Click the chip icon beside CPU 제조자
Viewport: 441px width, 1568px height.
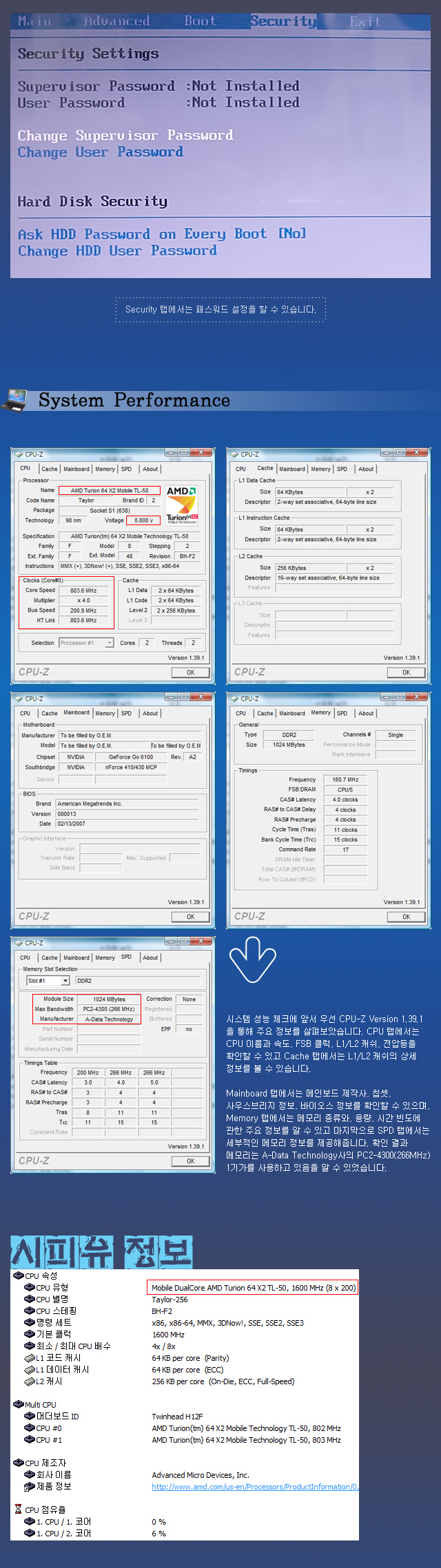pyautogui.click(x=19, y=1463)
